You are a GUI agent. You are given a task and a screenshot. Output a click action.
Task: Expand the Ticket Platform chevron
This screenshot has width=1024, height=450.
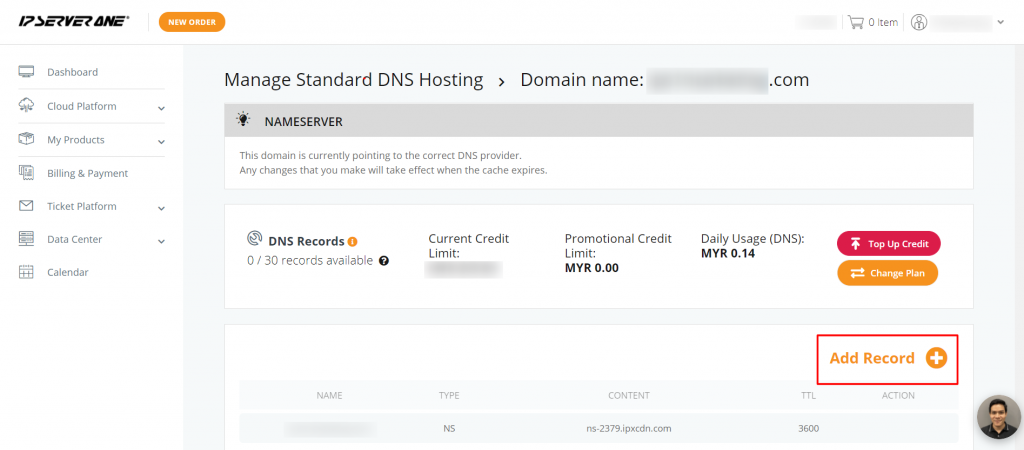coord(161,208)
